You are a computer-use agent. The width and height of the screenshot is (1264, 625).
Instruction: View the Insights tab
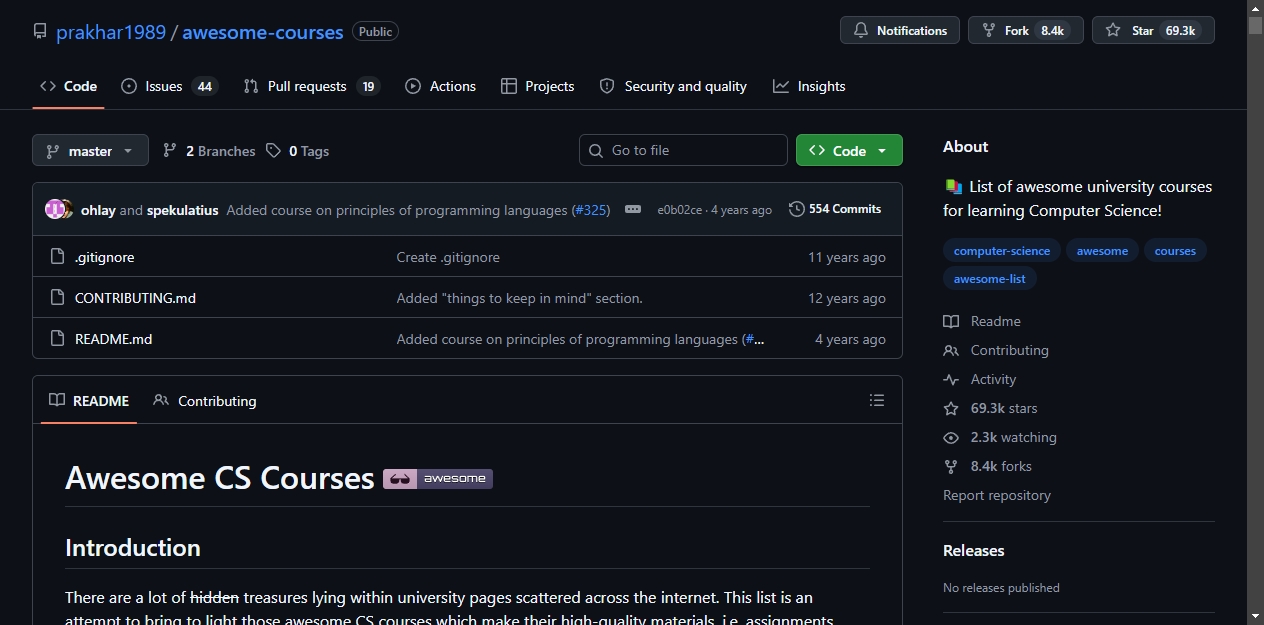(809, 86)
